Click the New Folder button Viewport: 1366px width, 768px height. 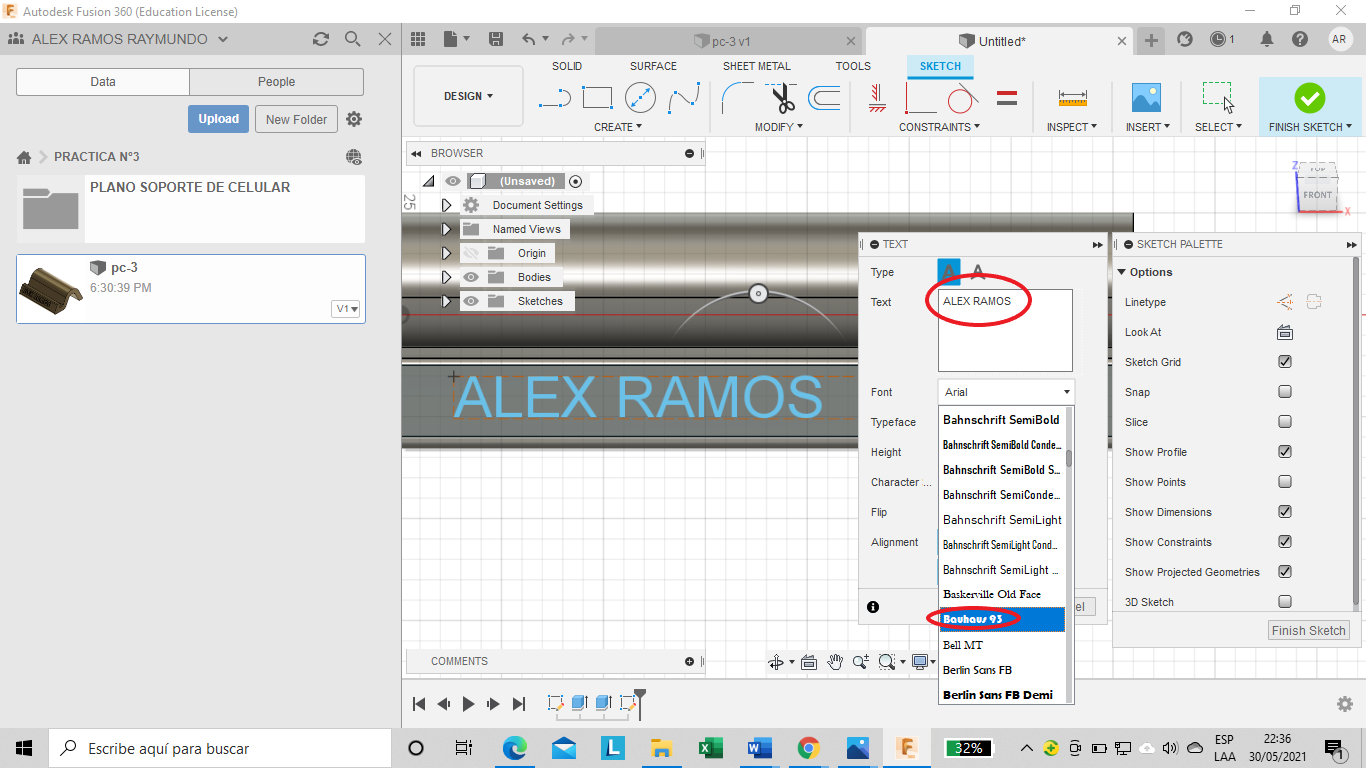point(297,119)
